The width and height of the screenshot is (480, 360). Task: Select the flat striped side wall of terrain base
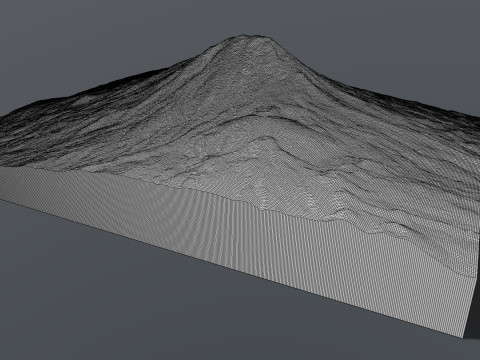(253, 247)
